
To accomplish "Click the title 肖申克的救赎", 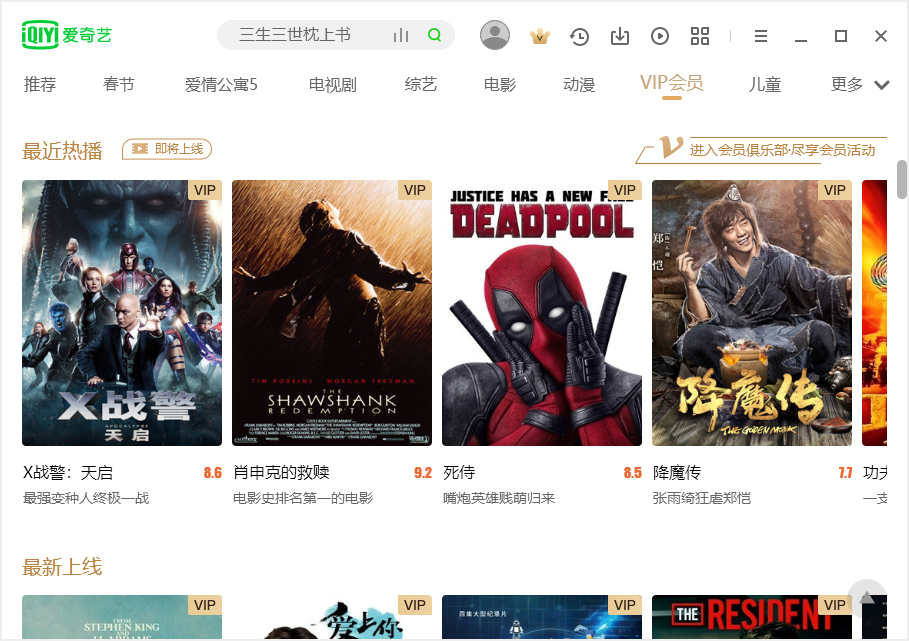I will [x=281, y=473].
